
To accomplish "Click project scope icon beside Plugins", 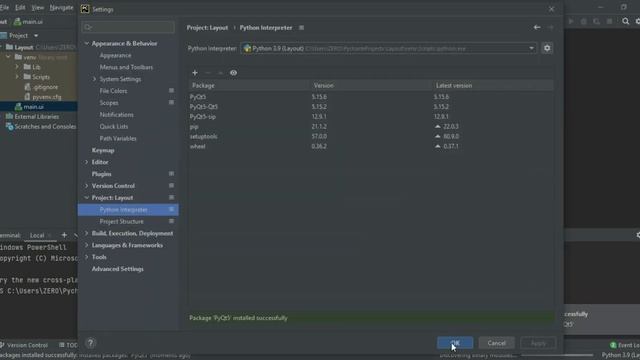I will 171,174.
